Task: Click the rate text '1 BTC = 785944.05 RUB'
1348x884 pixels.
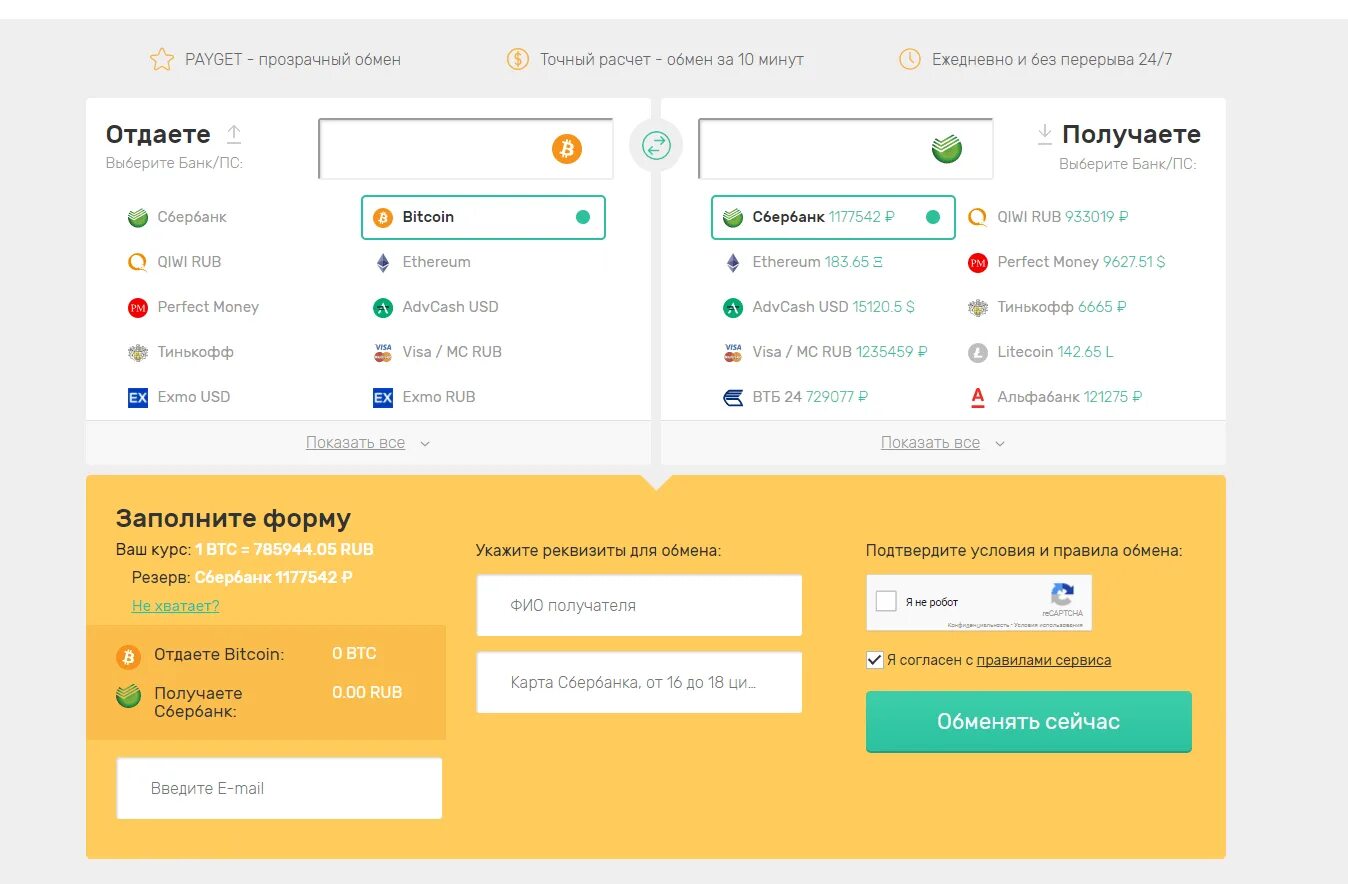Action: [x=284, y=549]
